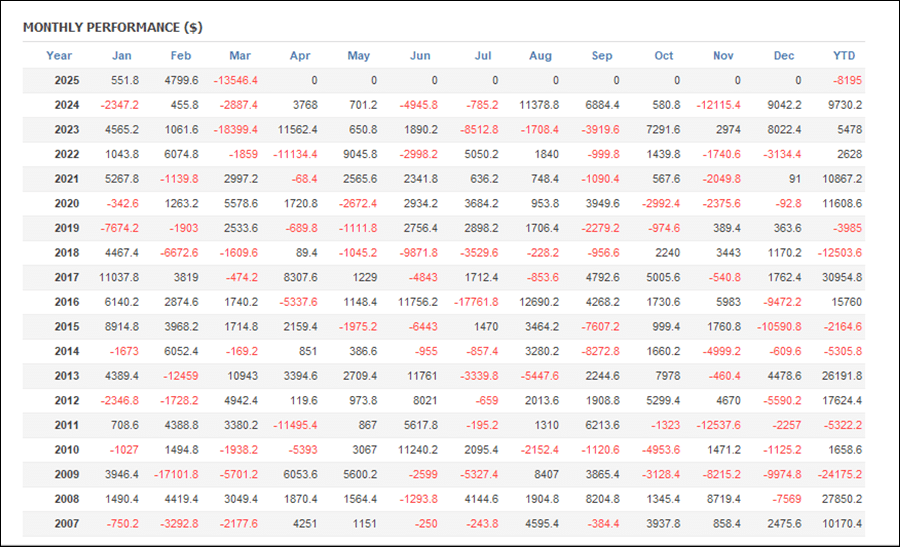Click the Jul column header
Viewport: 900px width, 547px height.
tap(483, 56)
